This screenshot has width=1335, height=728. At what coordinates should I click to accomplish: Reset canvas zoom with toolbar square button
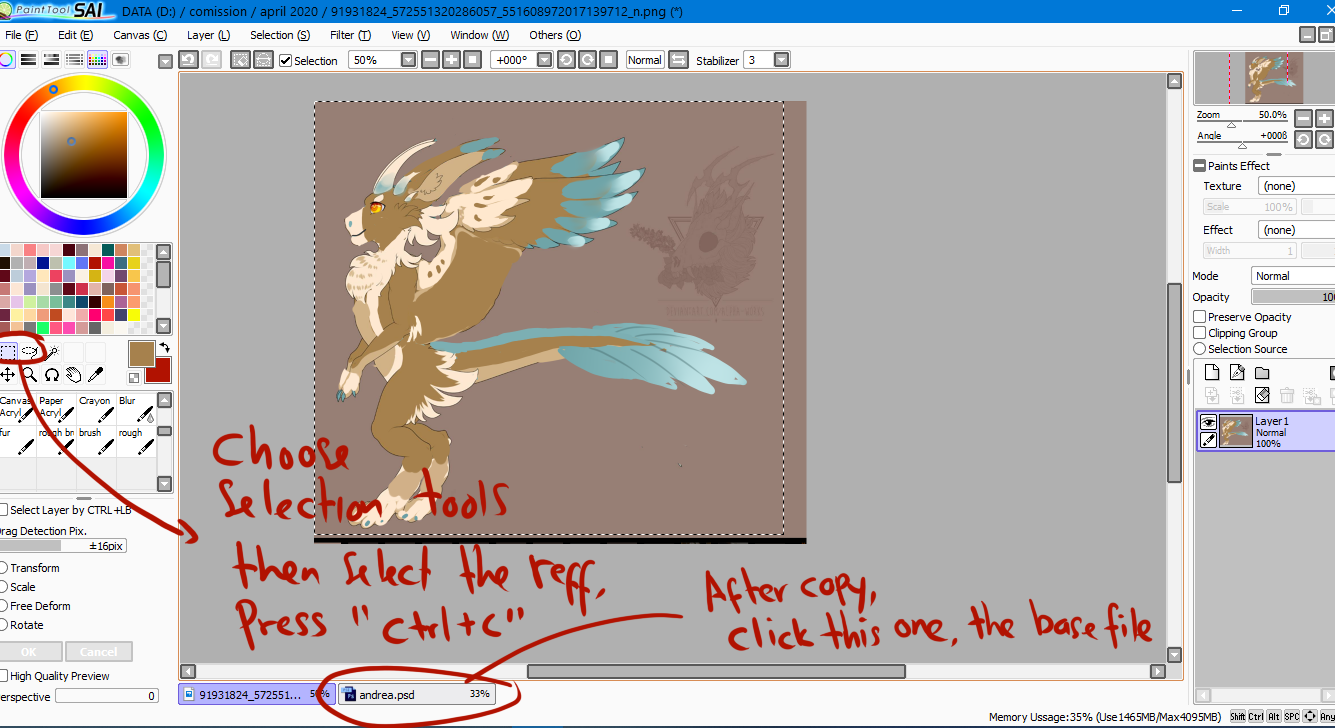(473, 60)
